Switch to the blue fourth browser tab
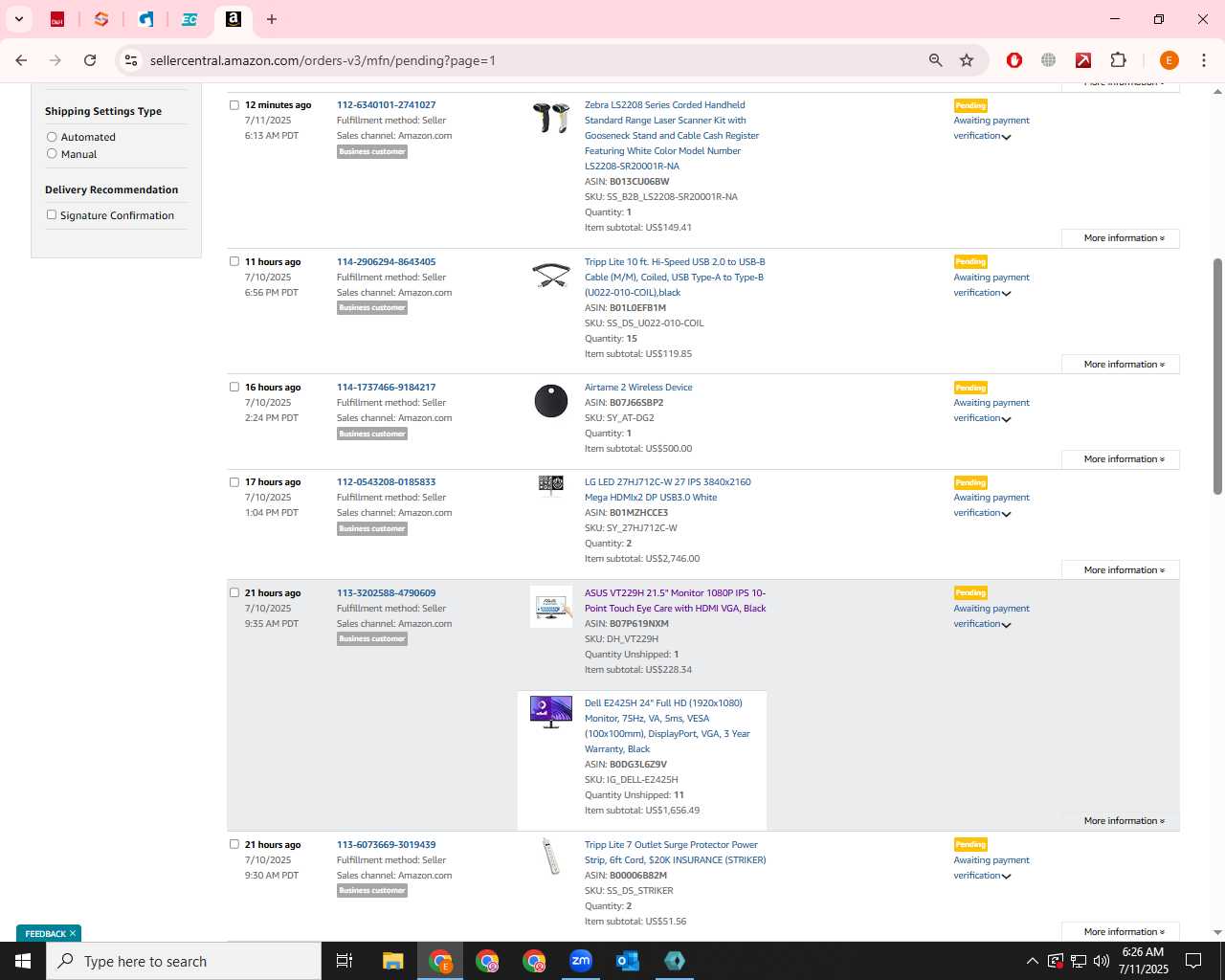 tap(145, 19)
